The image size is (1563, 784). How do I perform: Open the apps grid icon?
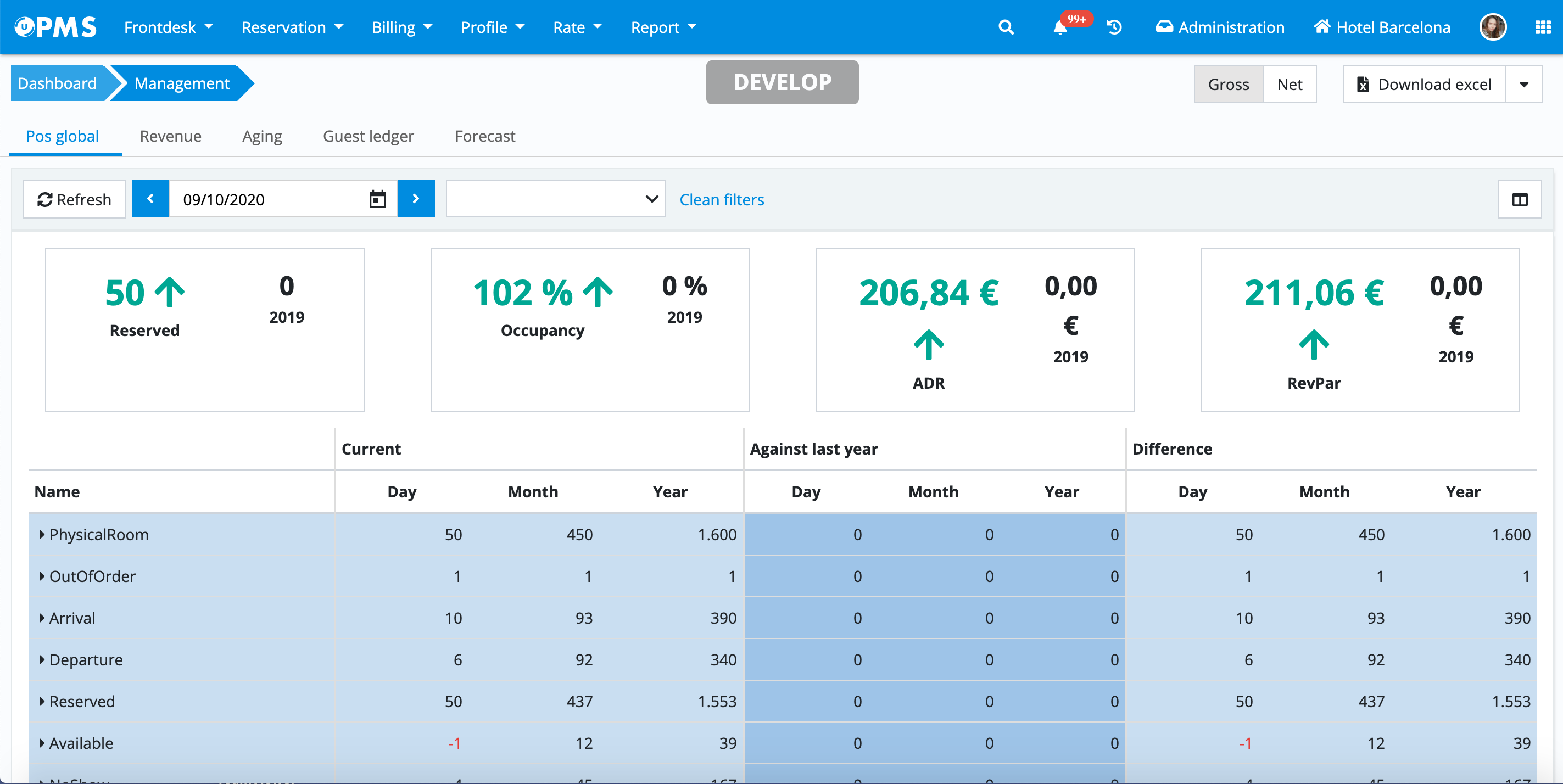click(1542, 27)
